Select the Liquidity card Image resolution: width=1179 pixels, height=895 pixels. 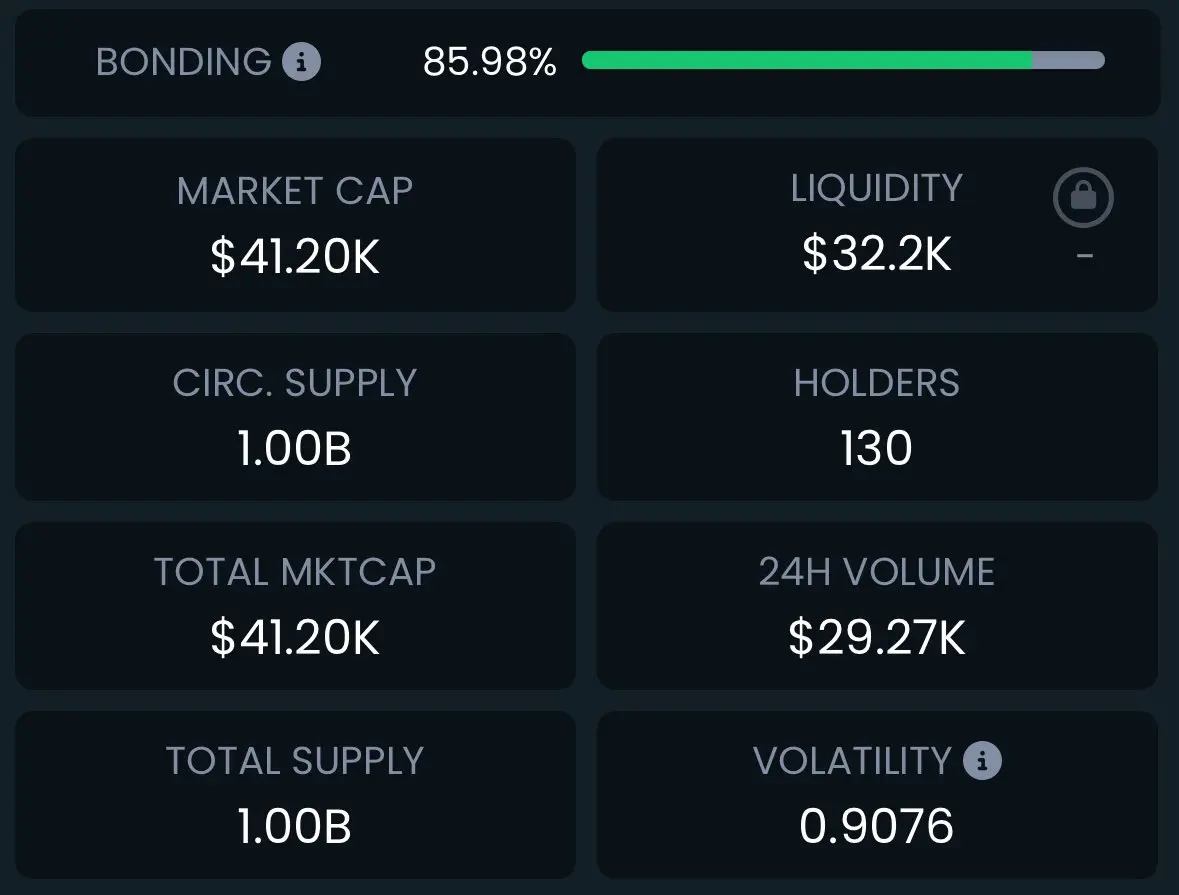point(877,224)
